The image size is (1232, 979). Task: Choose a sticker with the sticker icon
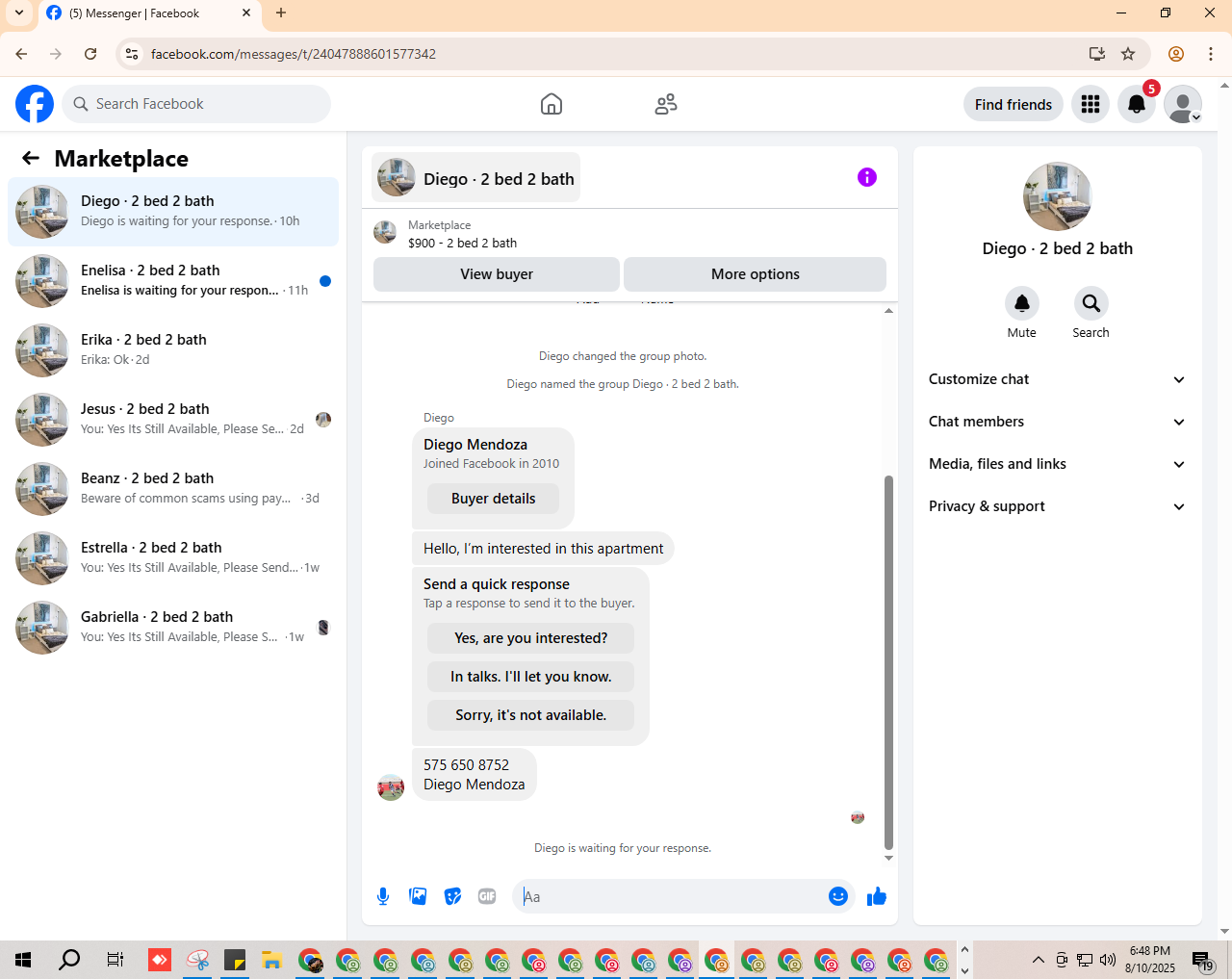coord(452,896)
